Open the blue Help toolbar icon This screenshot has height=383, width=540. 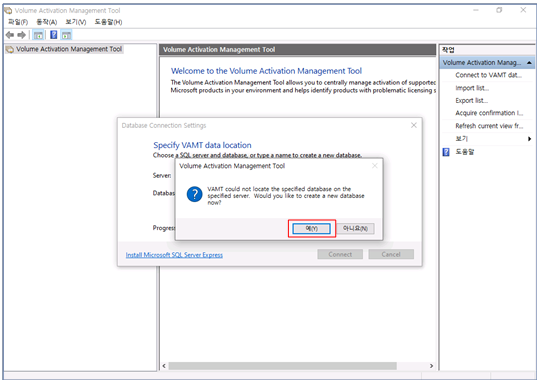[54, 34]
